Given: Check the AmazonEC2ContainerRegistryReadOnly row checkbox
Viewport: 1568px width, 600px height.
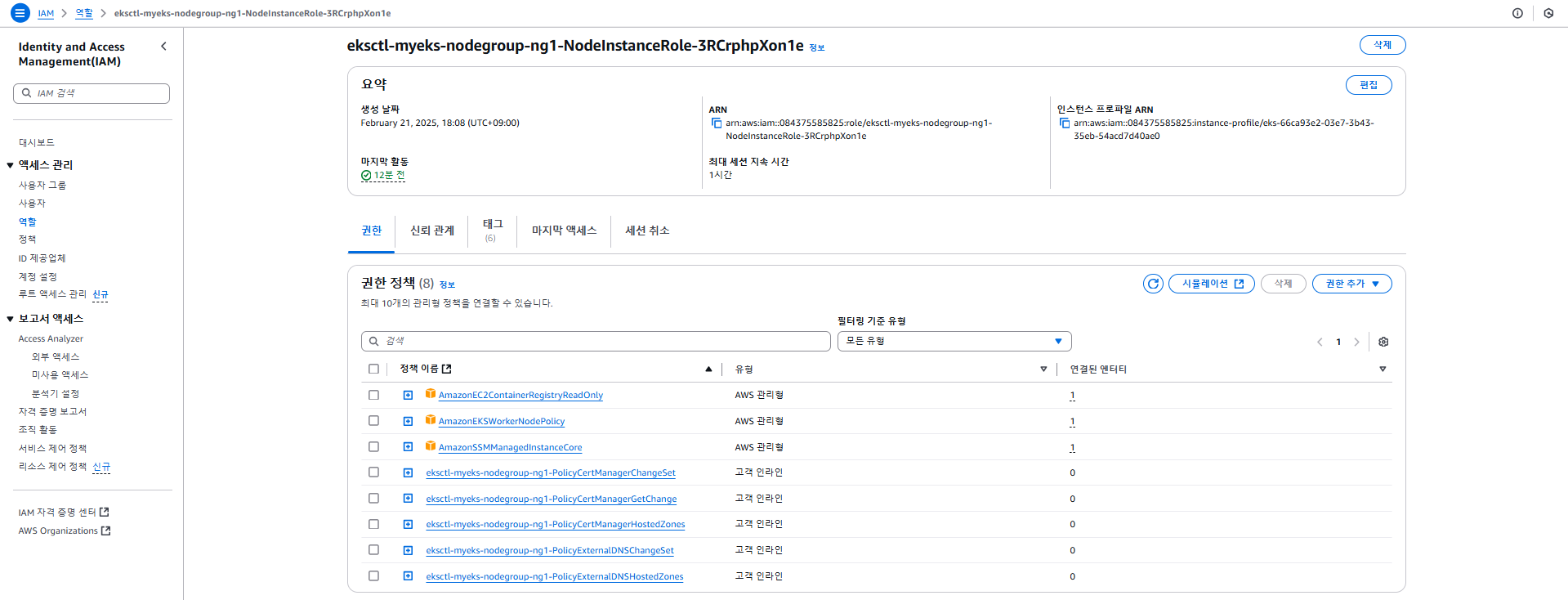Looking at the screenshot, I should [373, 395].
